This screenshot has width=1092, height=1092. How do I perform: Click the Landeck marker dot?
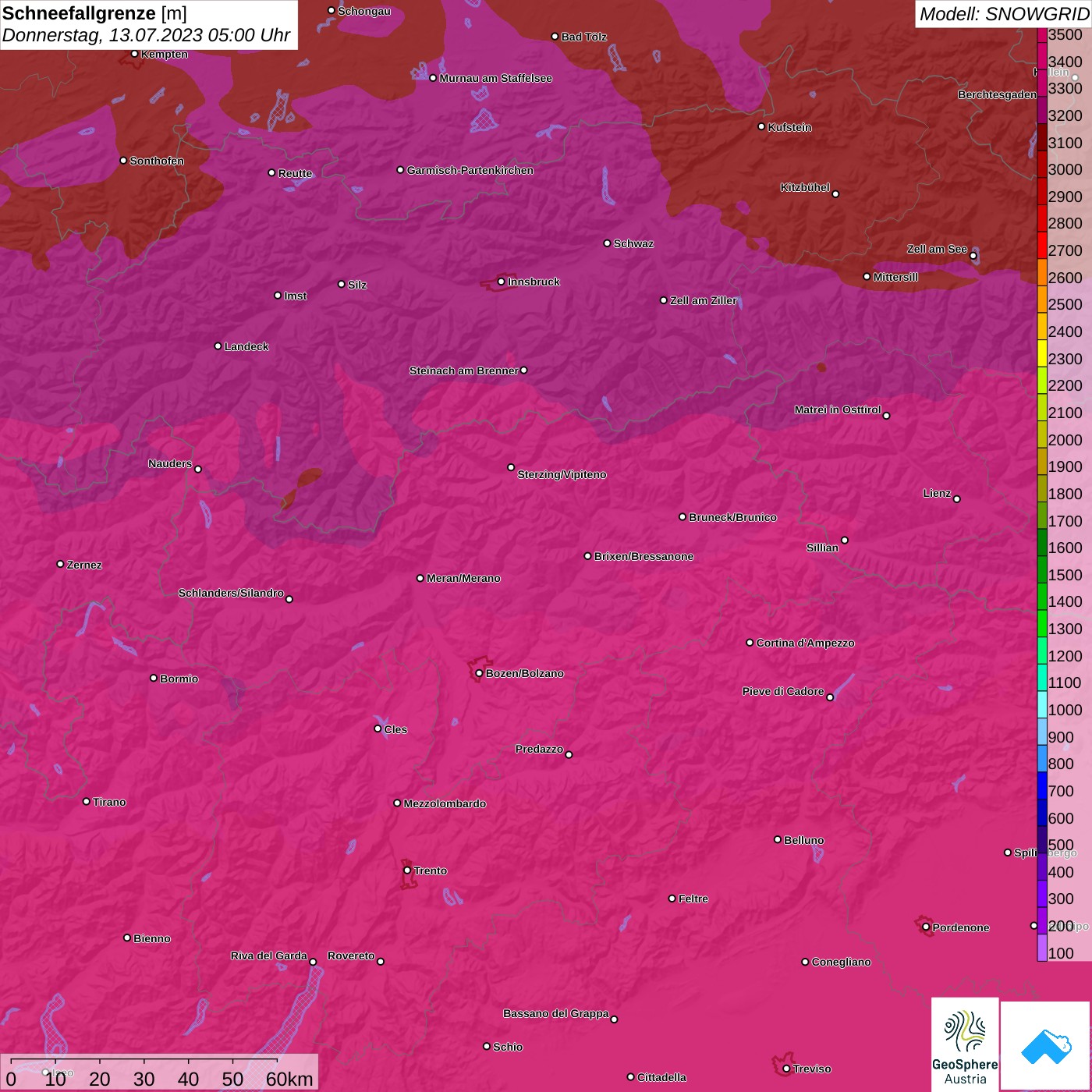[218, 346]
